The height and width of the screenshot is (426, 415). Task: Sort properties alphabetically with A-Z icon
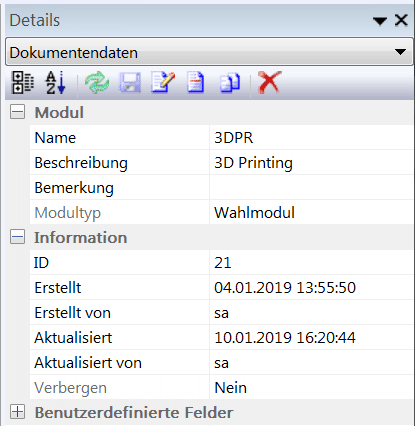[x=55, y=82]
